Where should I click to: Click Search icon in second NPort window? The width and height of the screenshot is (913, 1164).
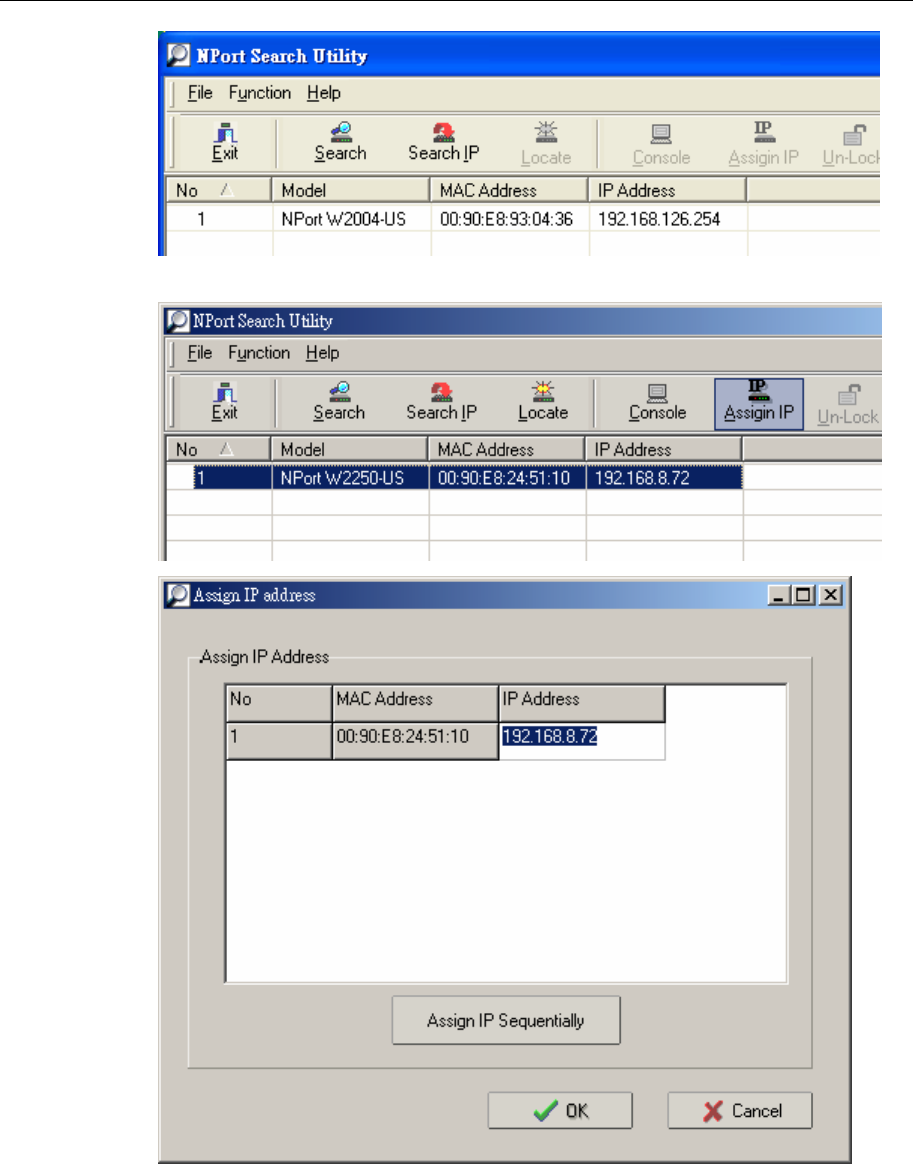[x=338, y=402]
